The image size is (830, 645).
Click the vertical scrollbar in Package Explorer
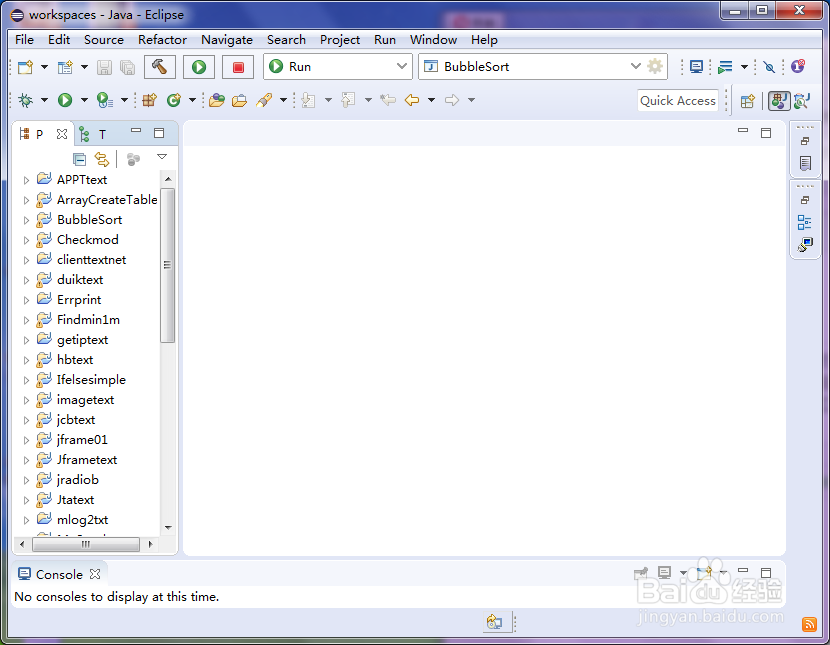coord(167,266)
